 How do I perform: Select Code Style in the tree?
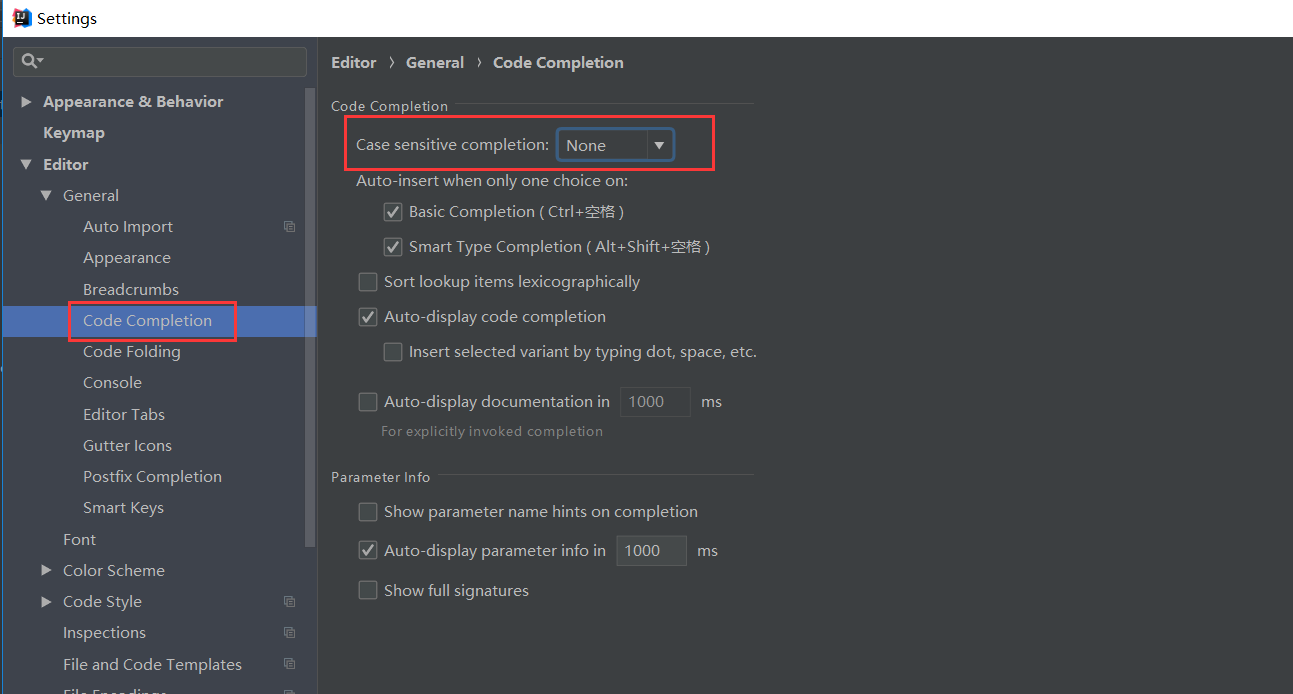click(102, 602)
